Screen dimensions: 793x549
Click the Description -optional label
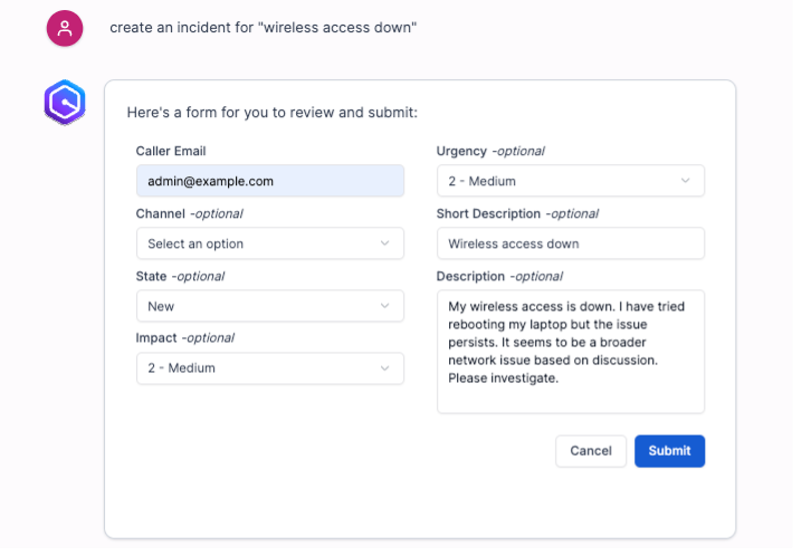500,277
